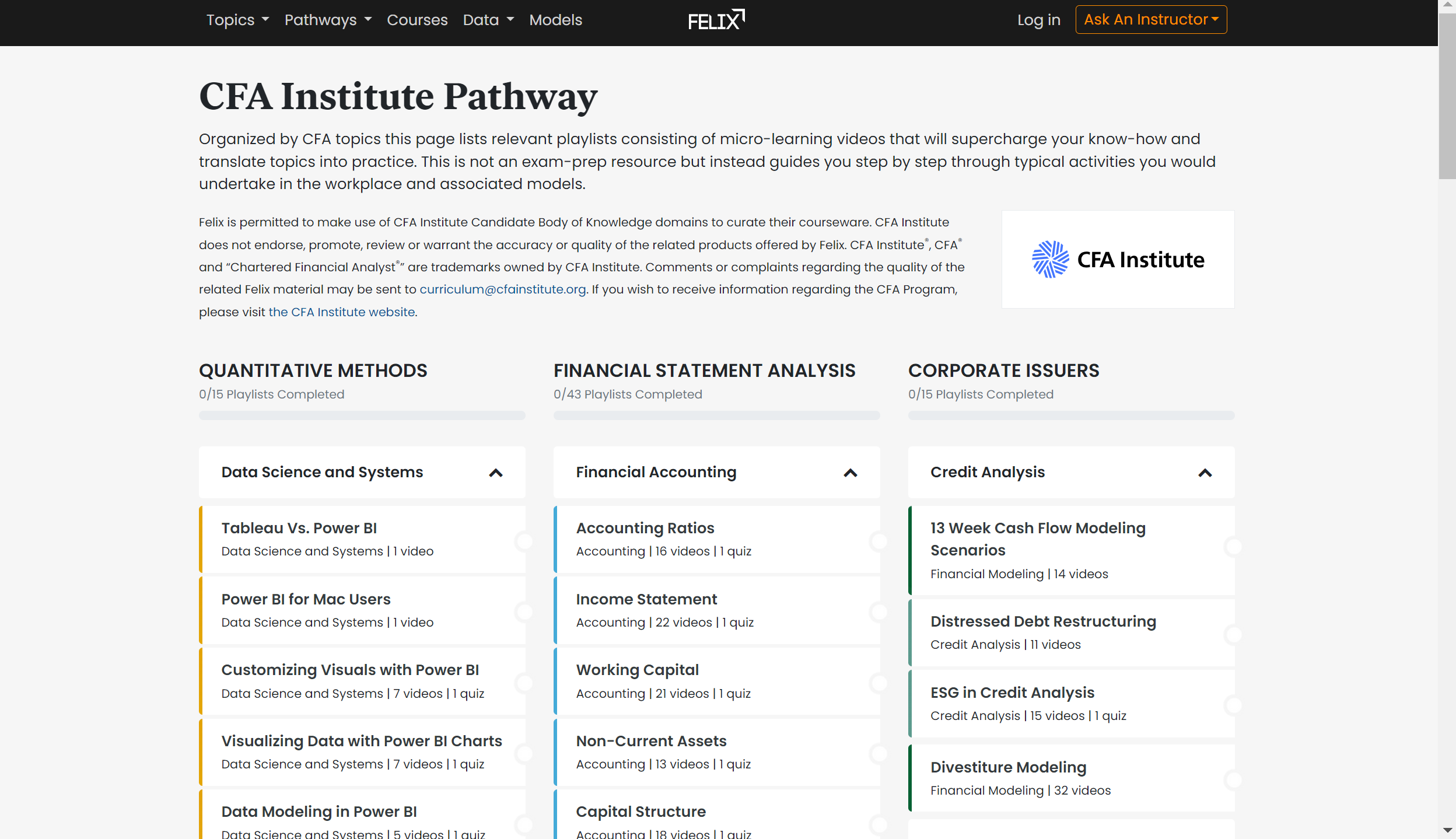Go to Courses page
The height and width of the screenshot is (839, 1456).
click(x=417, y=20)
